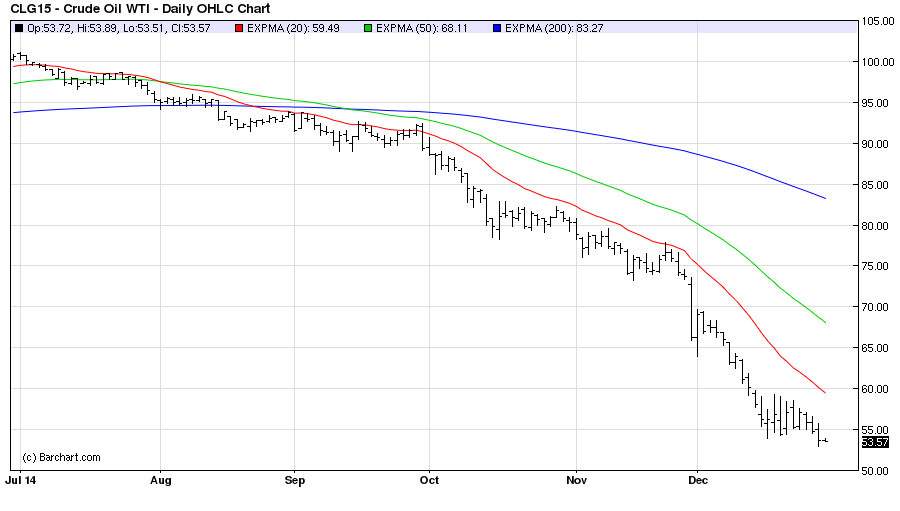Click the 105.00 price axis label
900x511 pixels.
pyautogui.click(x=876, y=21)
